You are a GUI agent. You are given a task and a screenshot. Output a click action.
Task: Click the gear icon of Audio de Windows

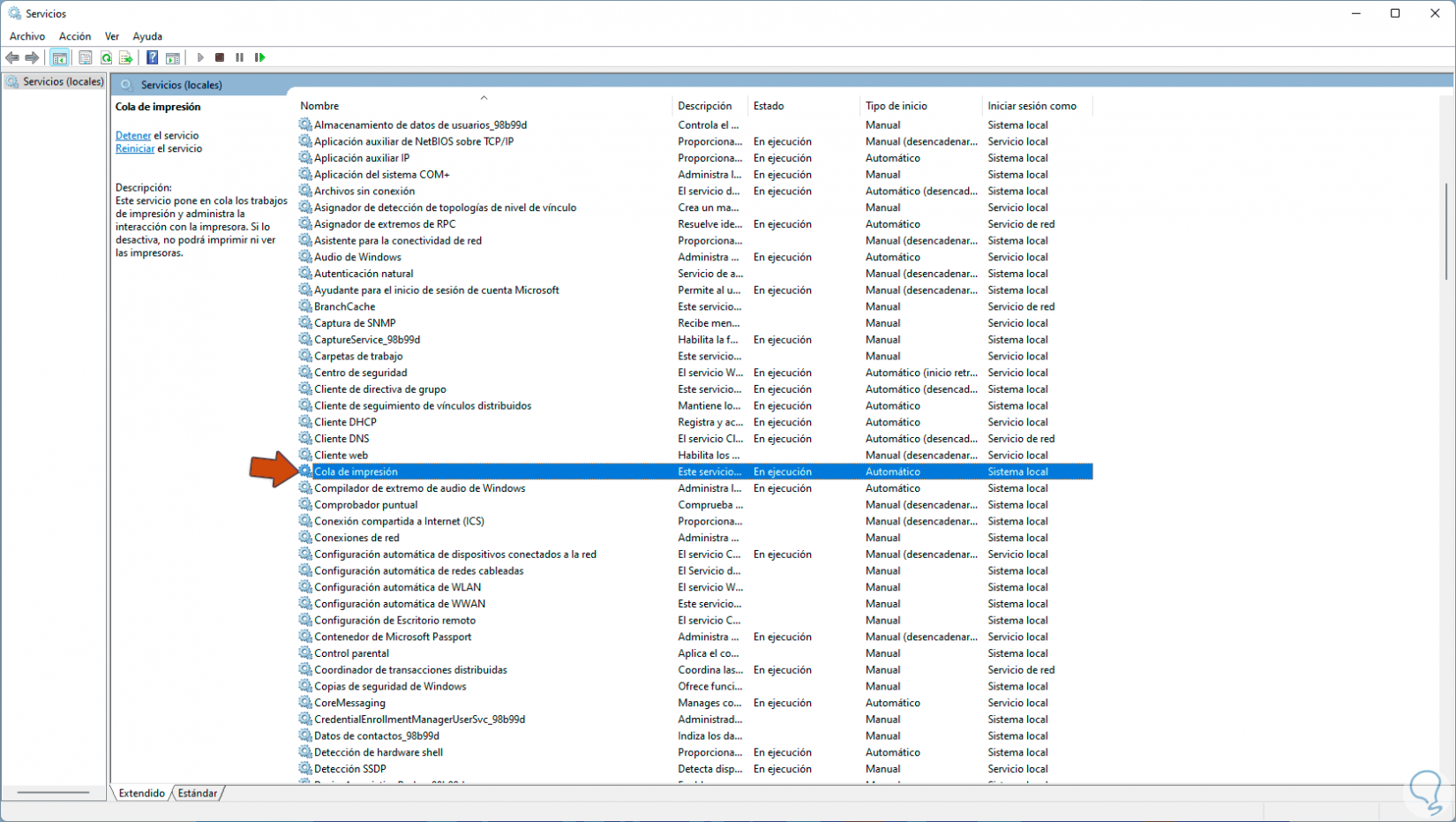[x=305, y=257]
